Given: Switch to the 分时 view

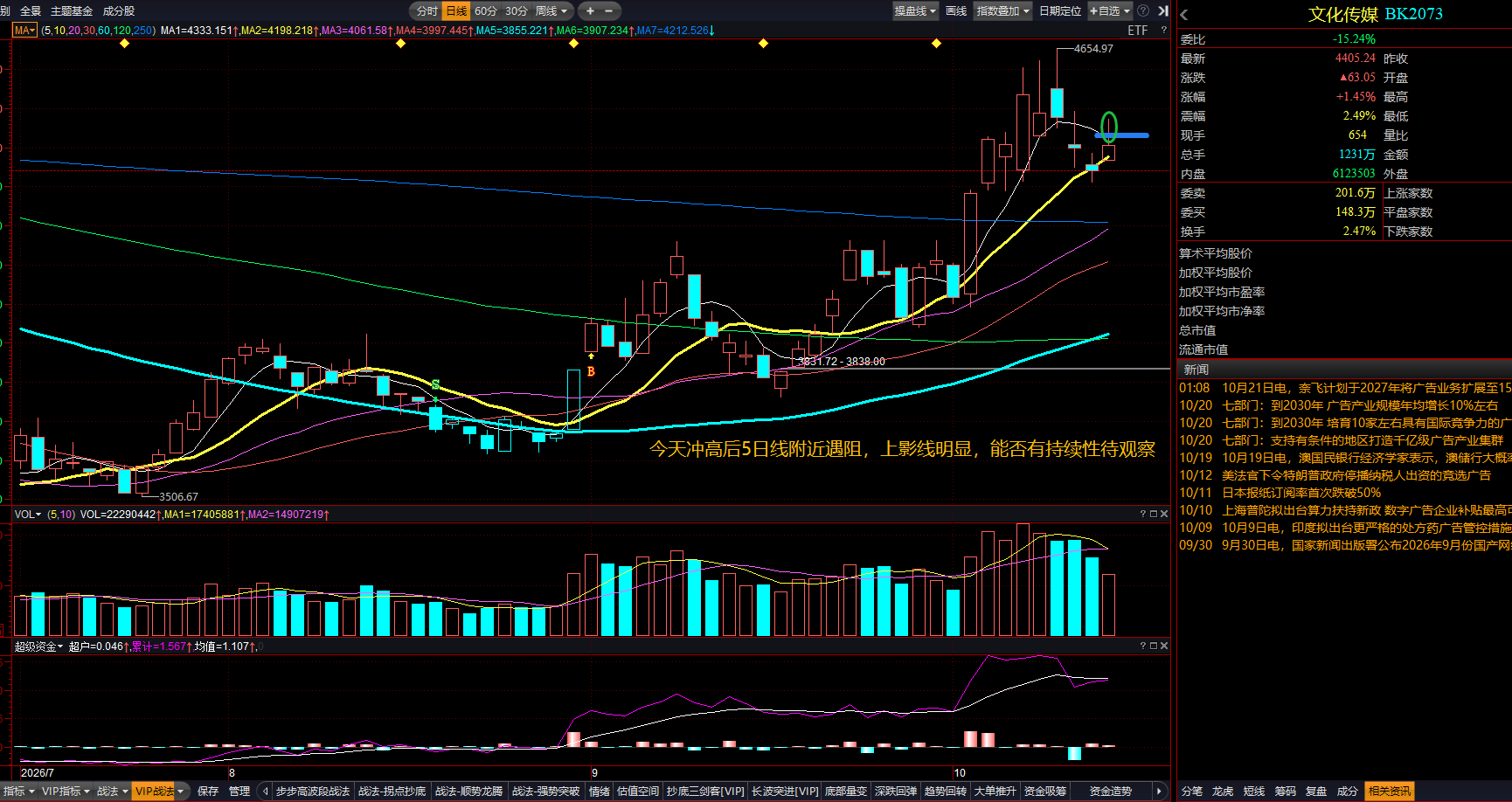Looking at the screenshot, I should [427, 11].
